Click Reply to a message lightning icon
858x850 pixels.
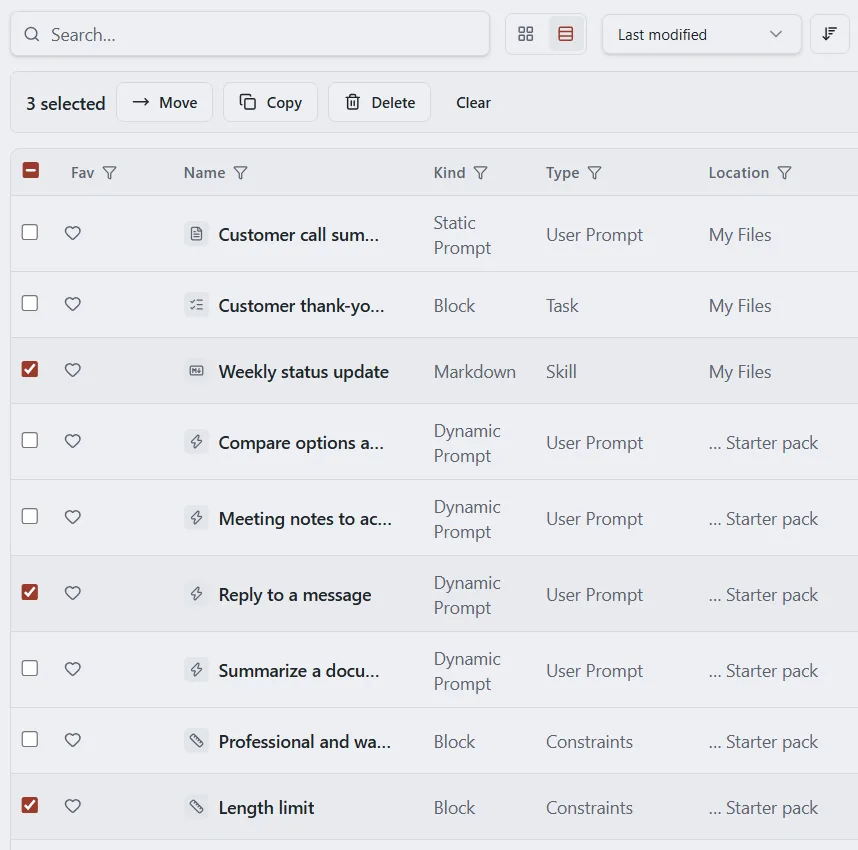coord(196,594)
